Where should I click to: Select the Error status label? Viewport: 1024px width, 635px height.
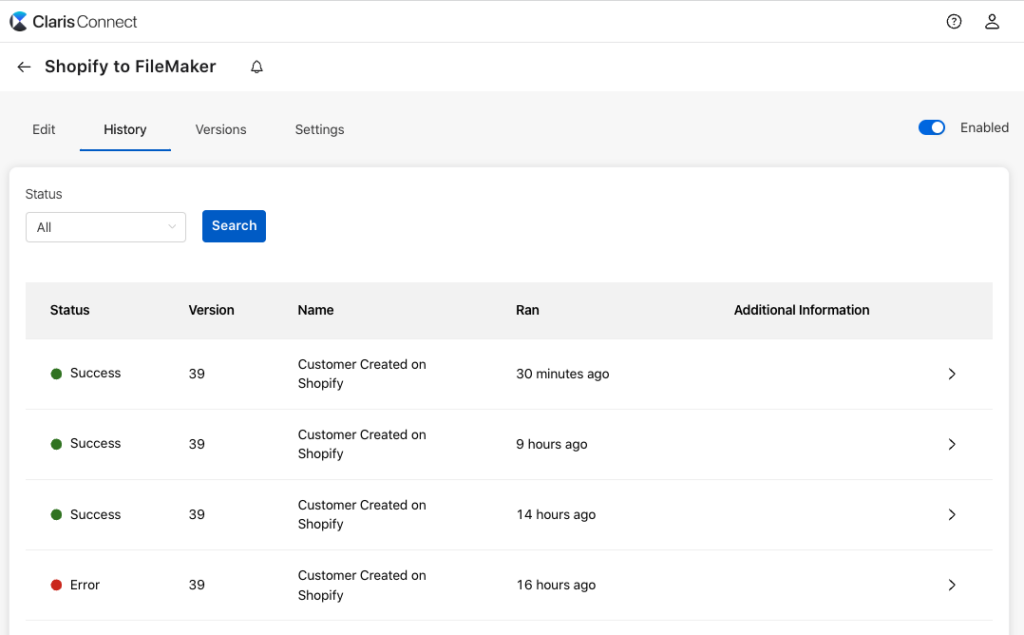tap(85, 585)
